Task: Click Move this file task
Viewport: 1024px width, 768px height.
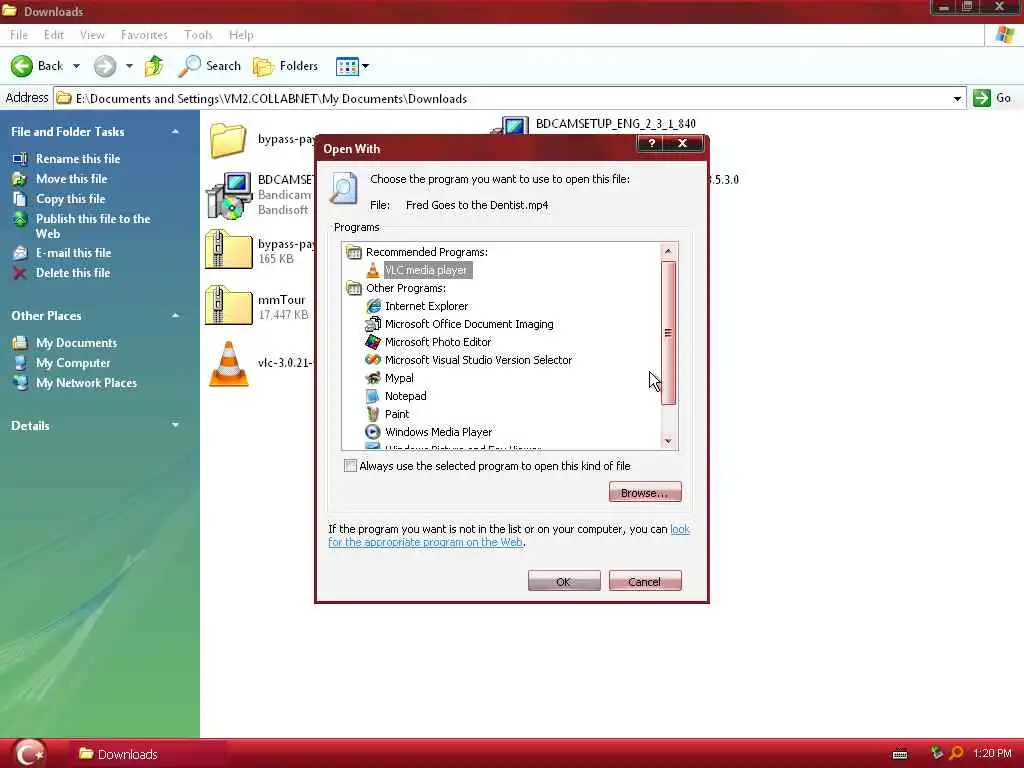Action: click(71, 179)
